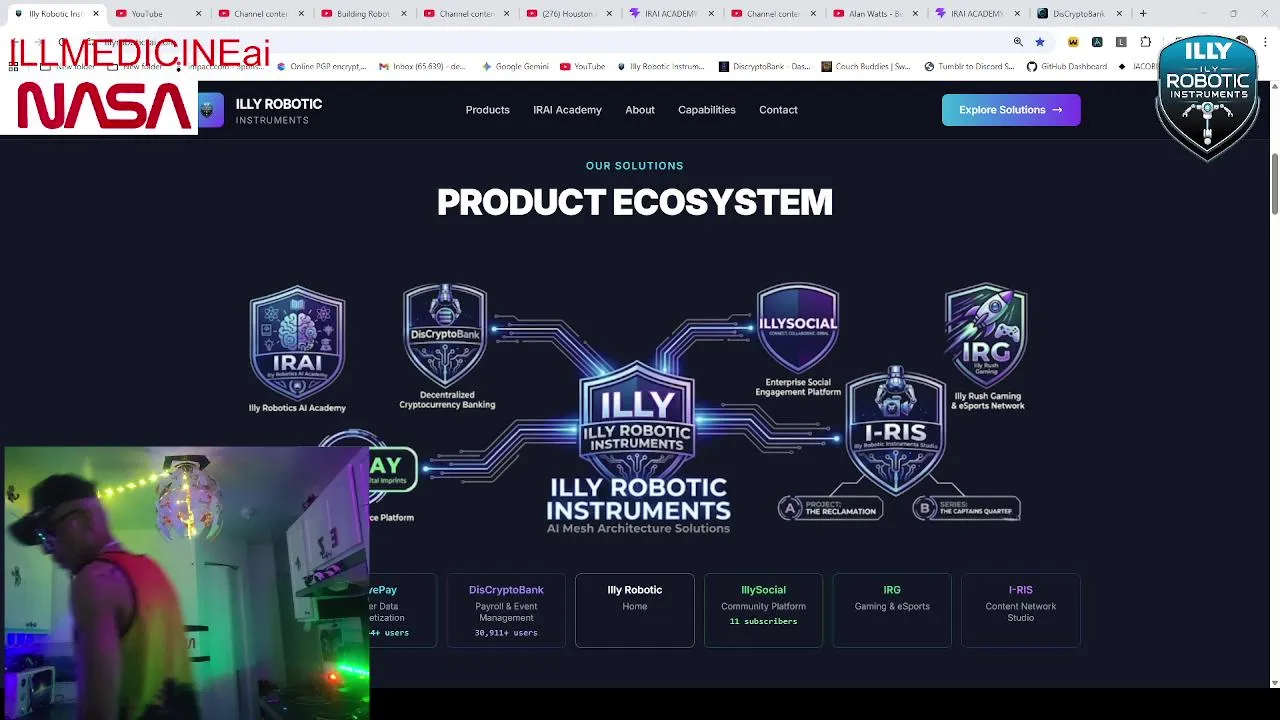This screenshot has height=720, width=1280.
Task: Select the I-RIS robot studio badge
Action: tap(895, 430)
